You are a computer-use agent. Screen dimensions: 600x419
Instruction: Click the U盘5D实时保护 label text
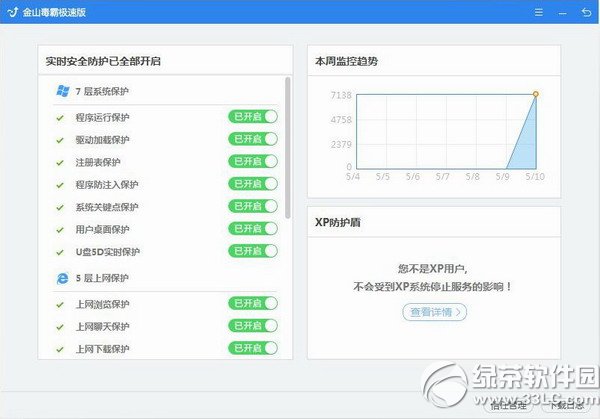click(108, 252)
